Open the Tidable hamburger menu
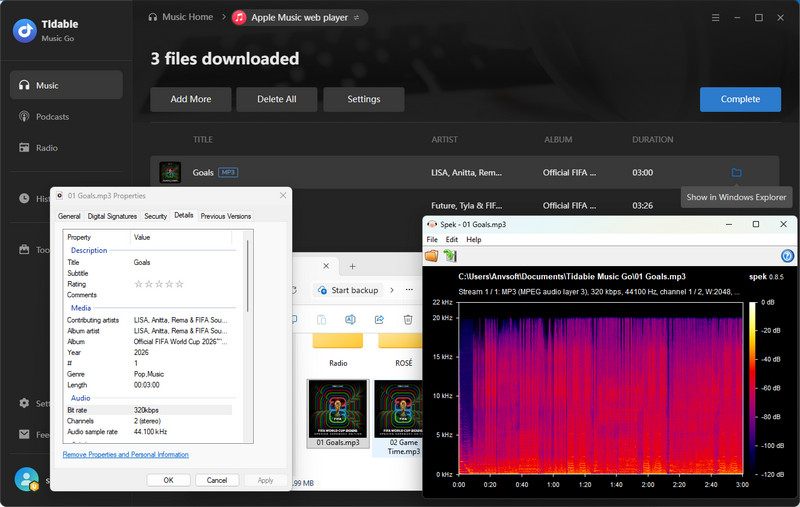800x507 pixels. tap(716, 17)
